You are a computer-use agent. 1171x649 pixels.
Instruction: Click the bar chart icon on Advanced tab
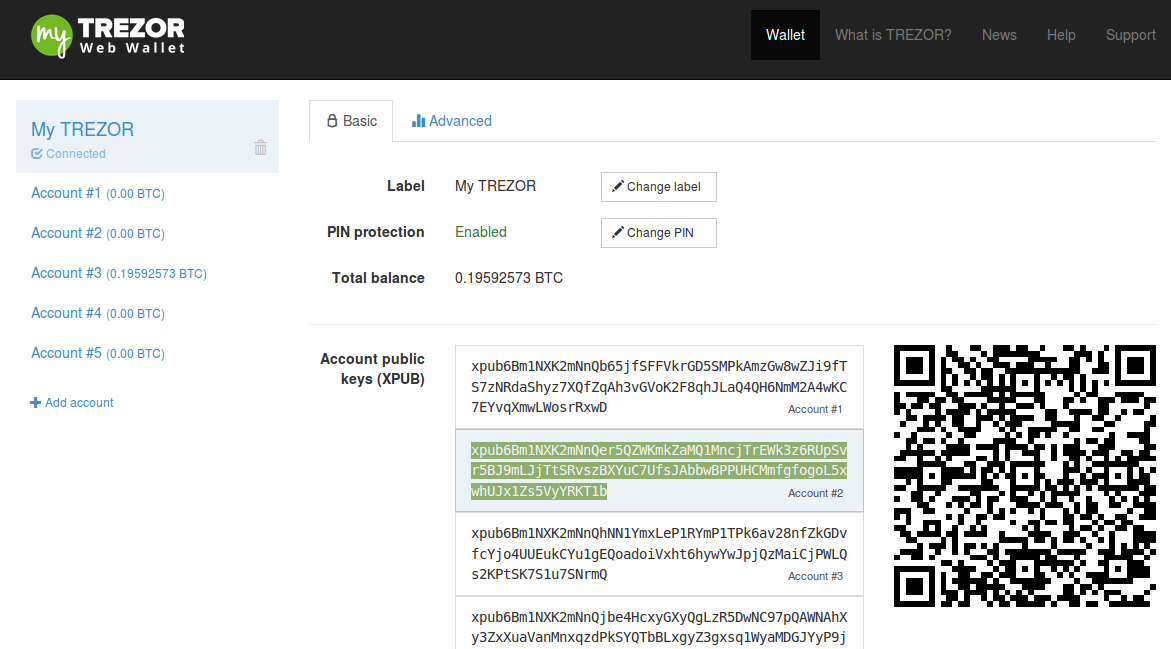(418, 121)
